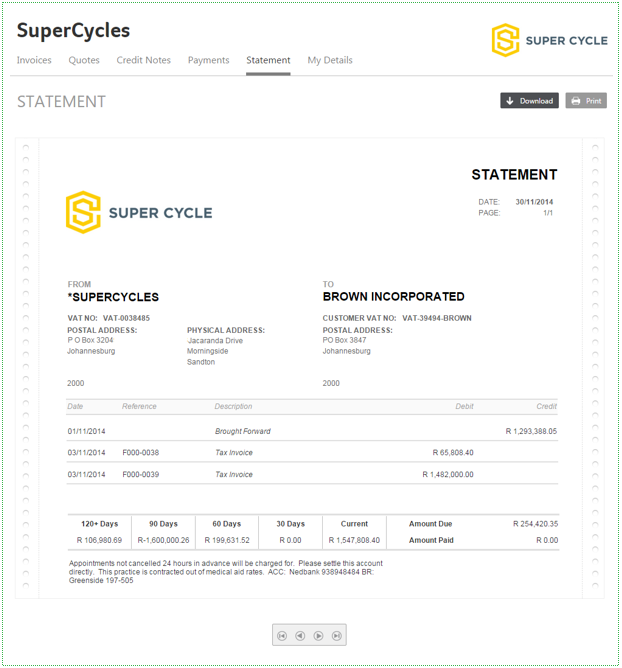The image size is (622, 668).
Task: Jump to last statement page
Action: tap(337, 636)
